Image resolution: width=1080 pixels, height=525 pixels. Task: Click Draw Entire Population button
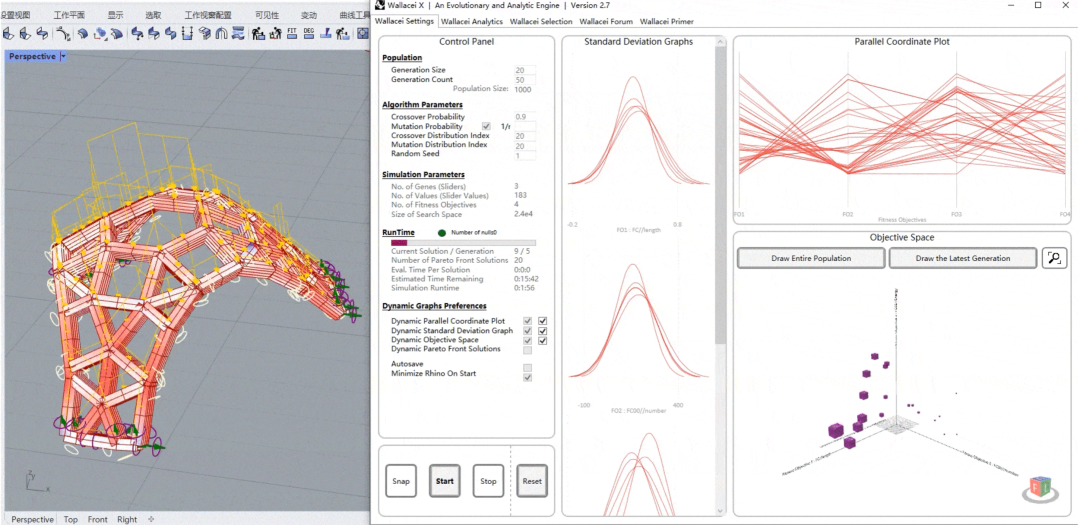point(811,258)
